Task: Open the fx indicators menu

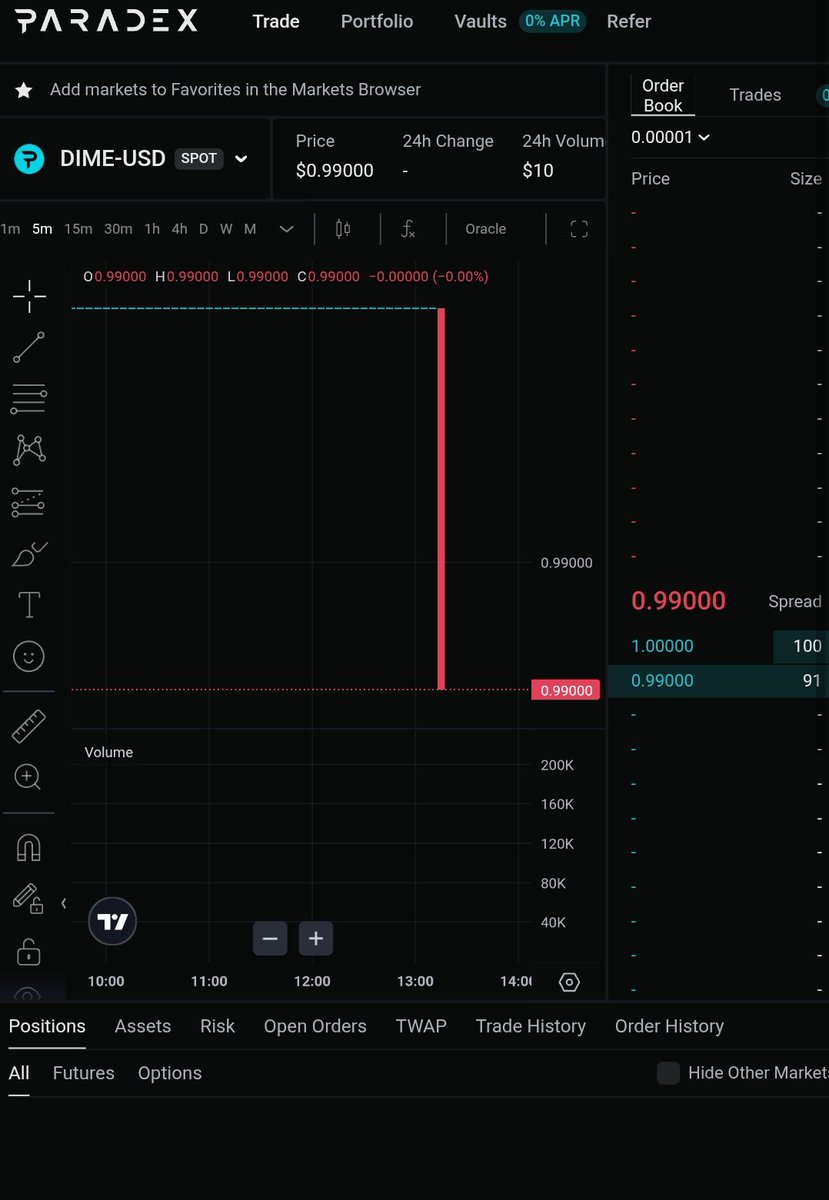Action: [408, 229]
